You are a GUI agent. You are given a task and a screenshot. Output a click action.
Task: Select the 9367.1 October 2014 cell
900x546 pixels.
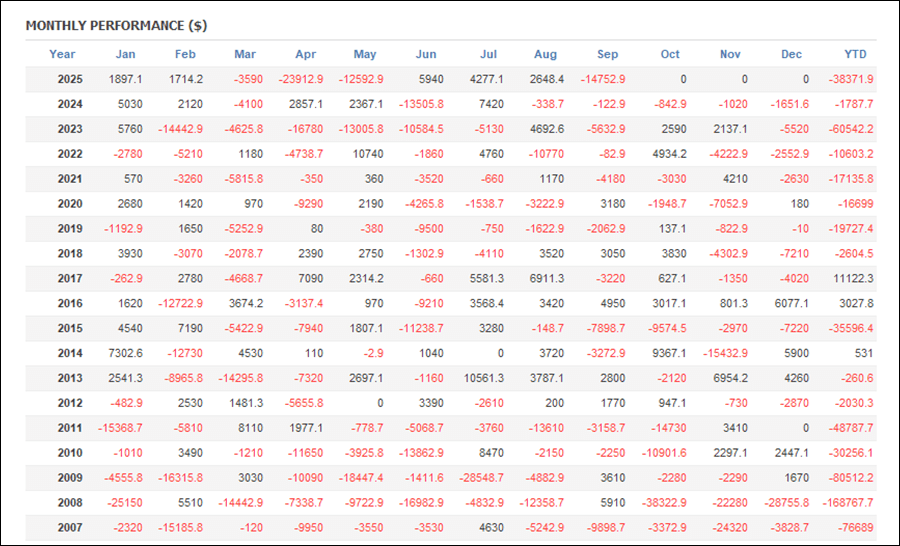click(x=668, y=353)
